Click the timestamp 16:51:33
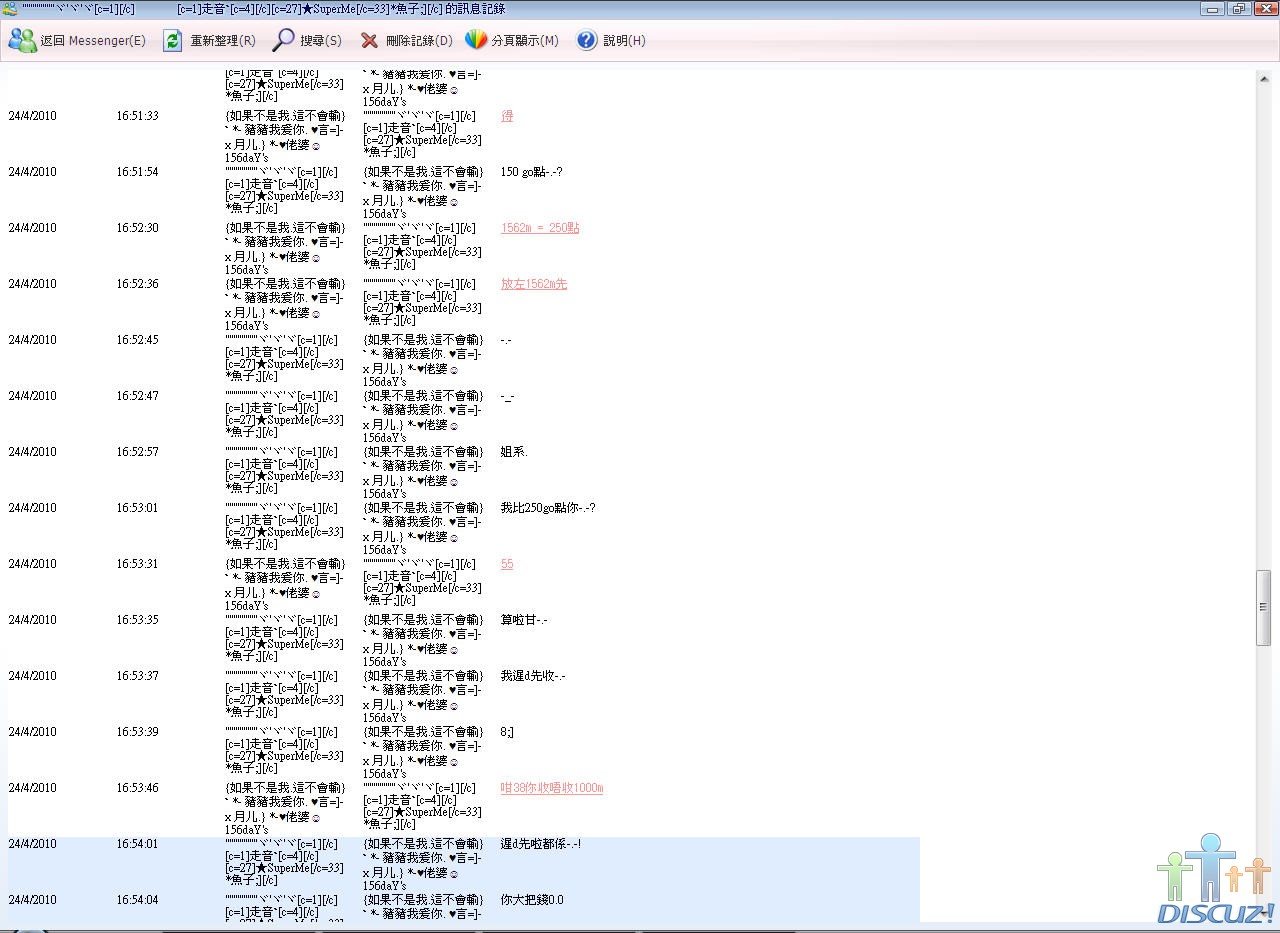 point(137,116)
